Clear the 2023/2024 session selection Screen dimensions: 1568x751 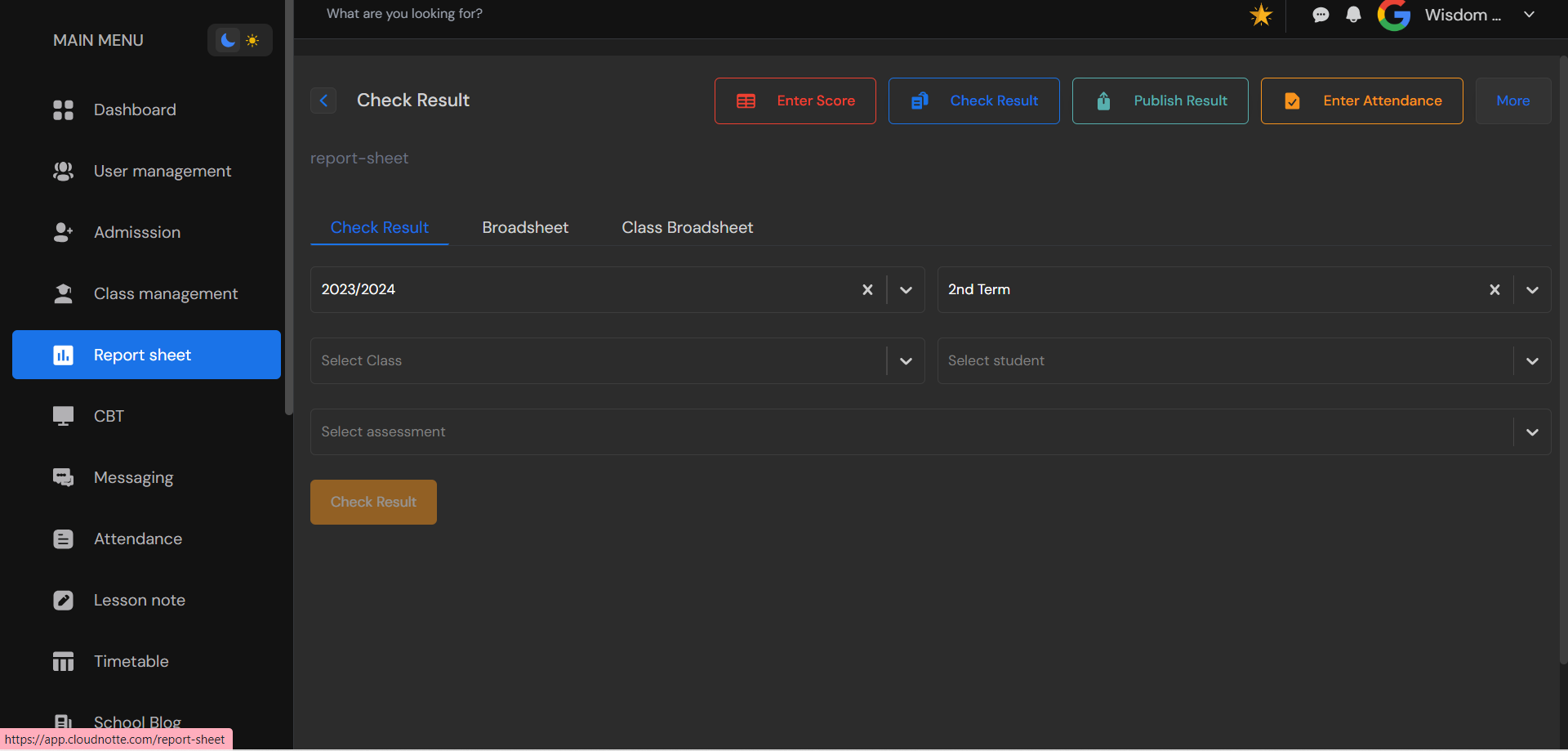(x=867, y=289)
